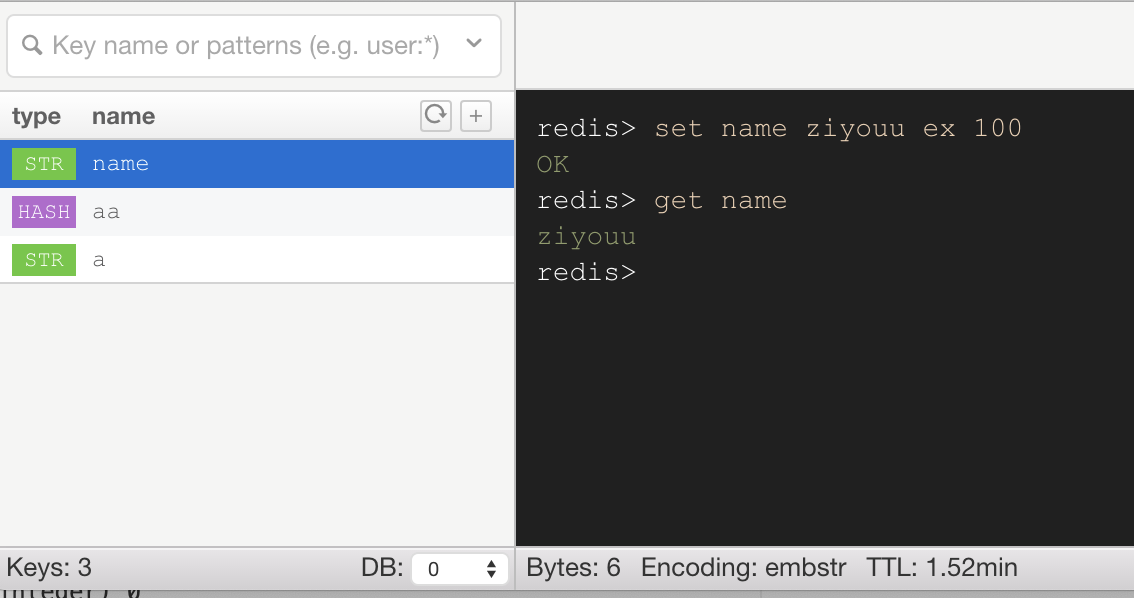
Task: Refresh the key list
Action: [x=435, y=116]
